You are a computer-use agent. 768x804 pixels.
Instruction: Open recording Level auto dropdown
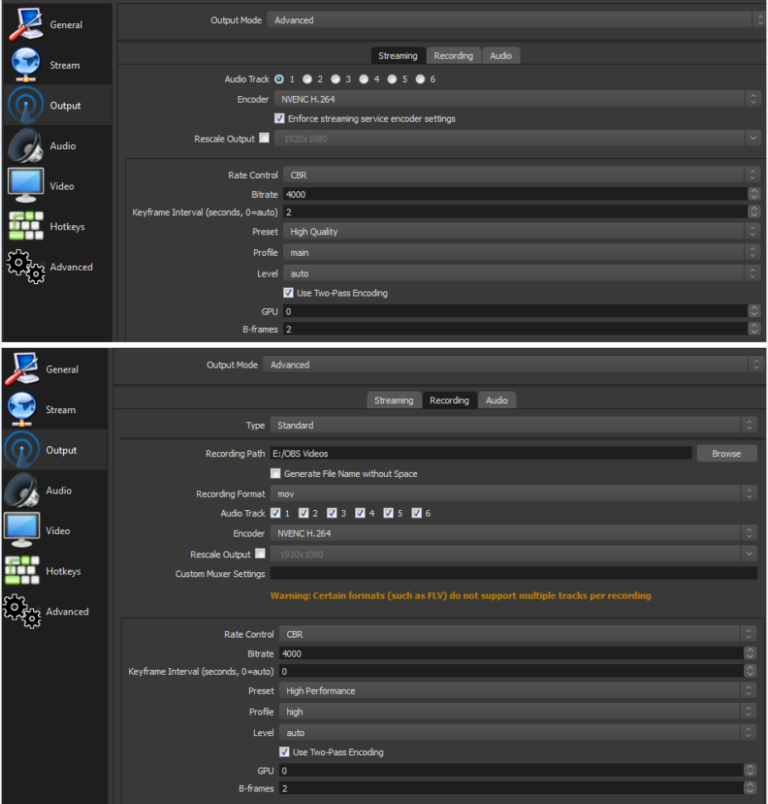tap(517, 733)
